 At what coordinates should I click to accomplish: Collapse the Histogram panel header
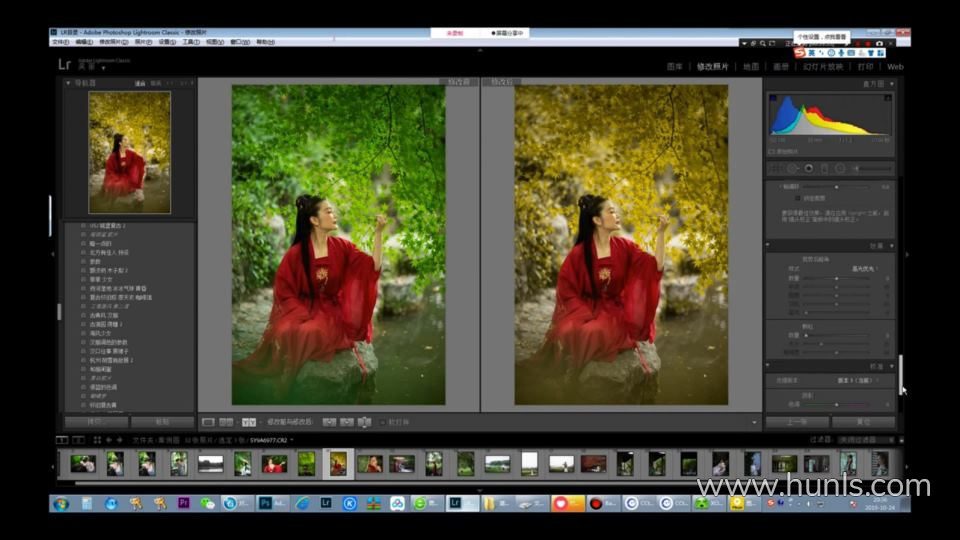click(891, 84)
